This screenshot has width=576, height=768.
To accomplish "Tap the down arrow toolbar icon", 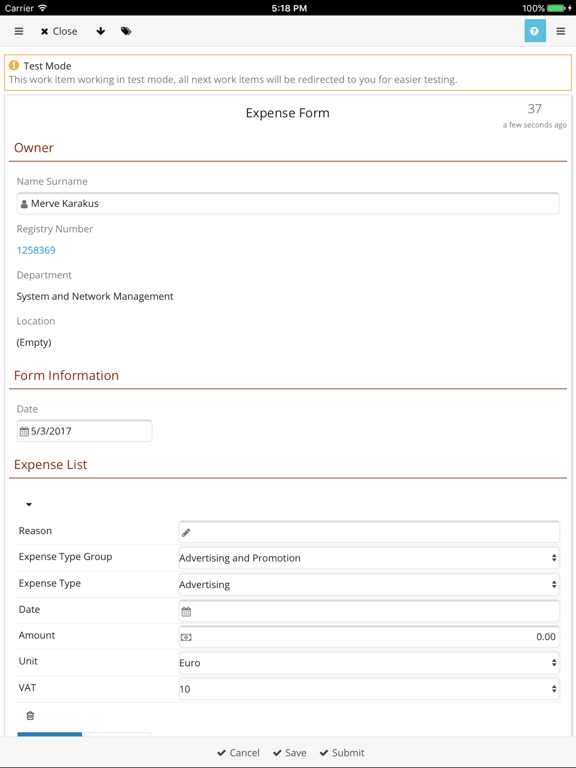I will click(x=100, y=31).
